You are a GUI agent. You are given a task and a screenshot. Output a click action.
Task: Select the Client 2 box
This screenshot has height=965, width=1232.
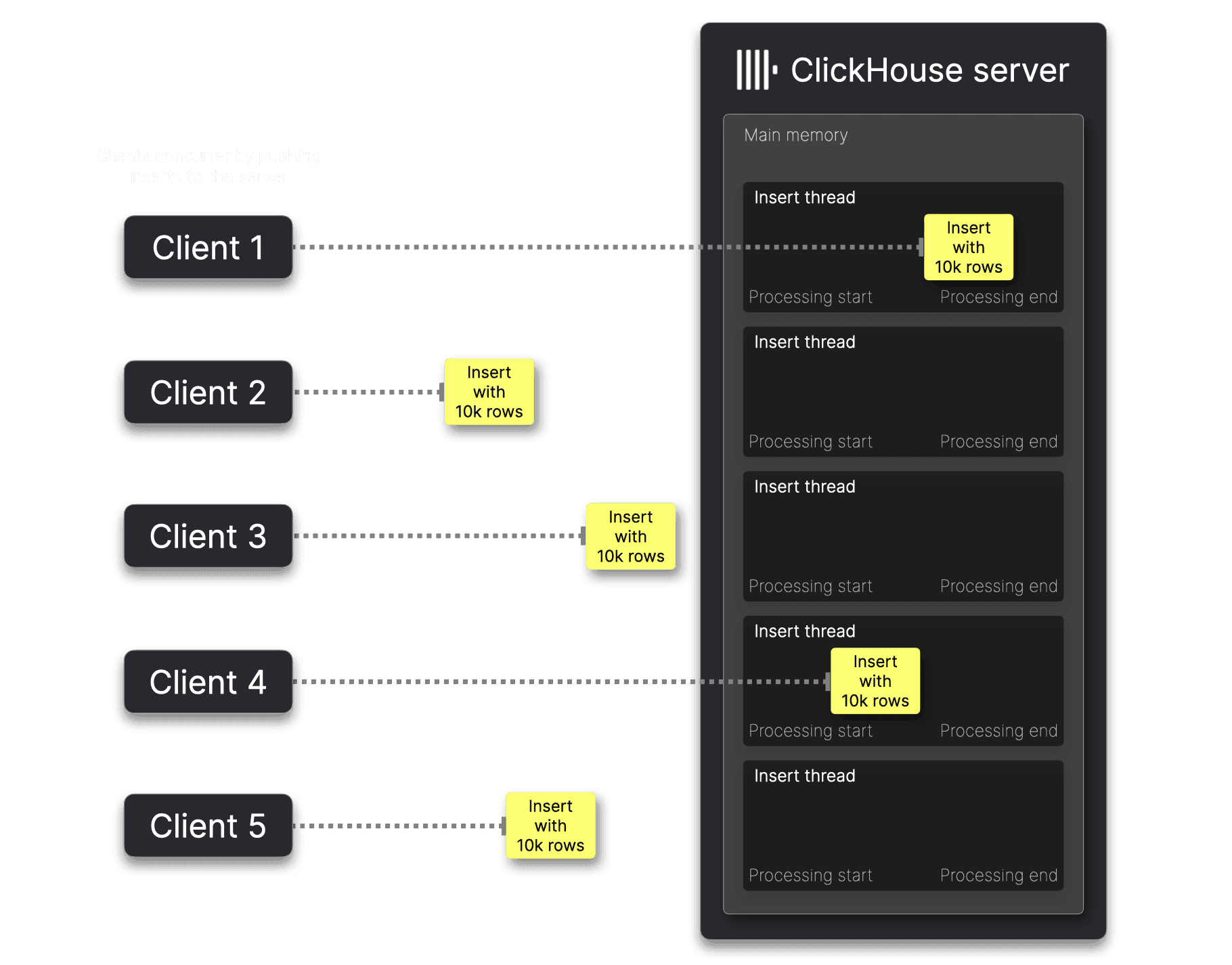point(208,392)
